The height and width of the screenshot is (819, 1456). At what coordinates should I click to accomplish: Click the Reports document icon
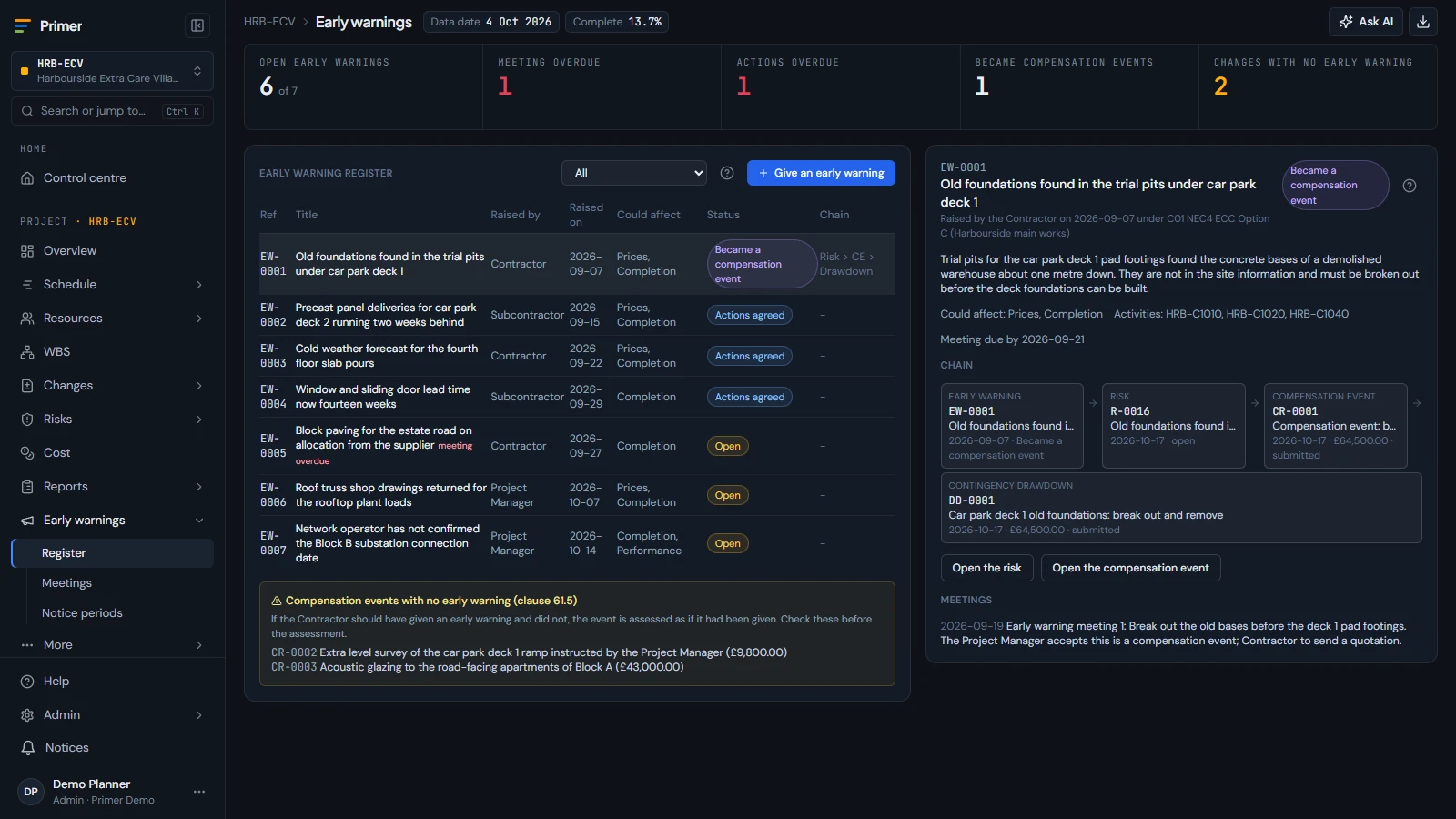[27, 487]
